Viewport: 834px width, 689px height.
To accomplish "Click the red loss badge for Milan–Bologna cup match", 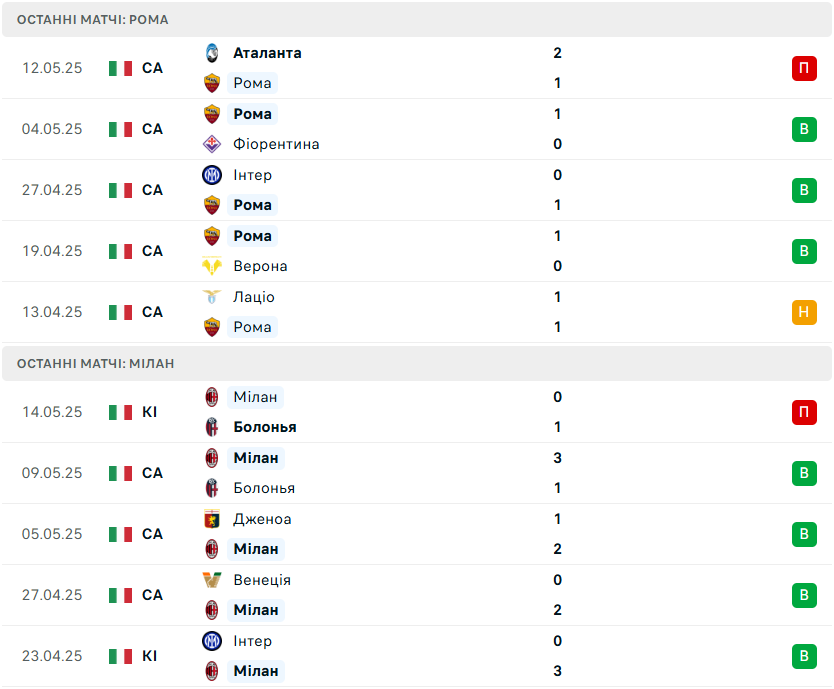I will click(804, 412).
